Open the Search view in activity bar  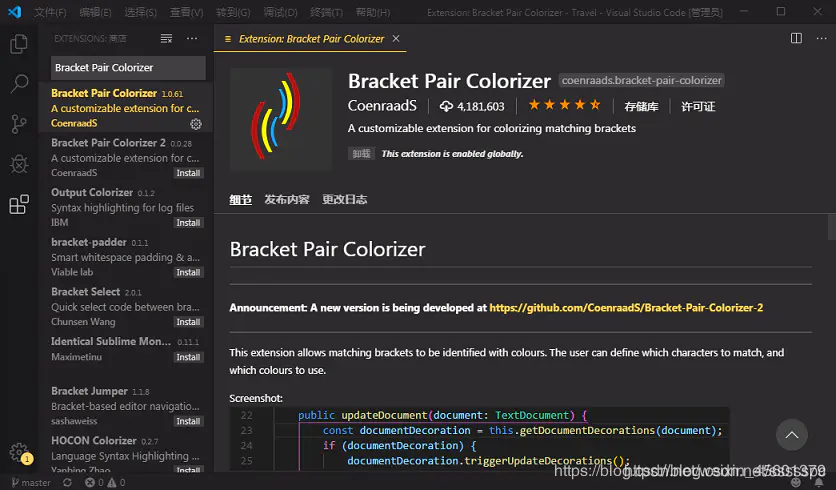tap(19, 84)
